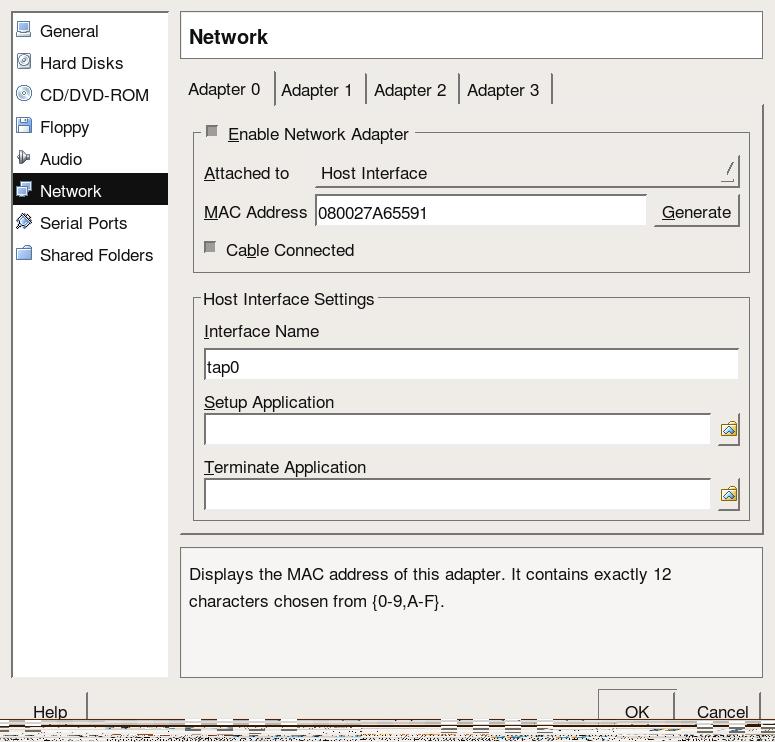Open Audio settings category
This screenshot has height=742, width=775.
pyautogui.click(x=90, y=159)
